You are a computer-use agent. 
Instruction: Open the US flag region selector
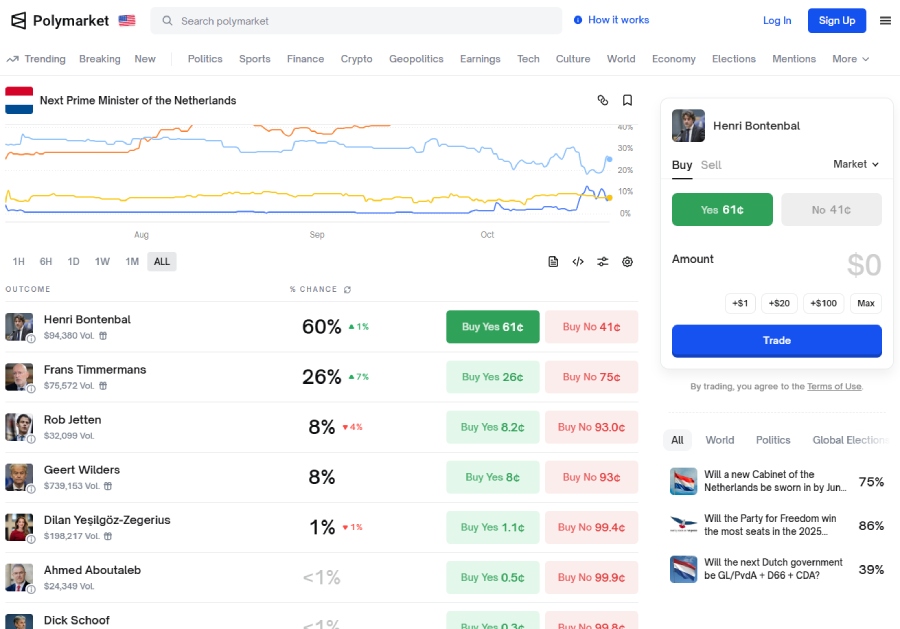point(127,20)
